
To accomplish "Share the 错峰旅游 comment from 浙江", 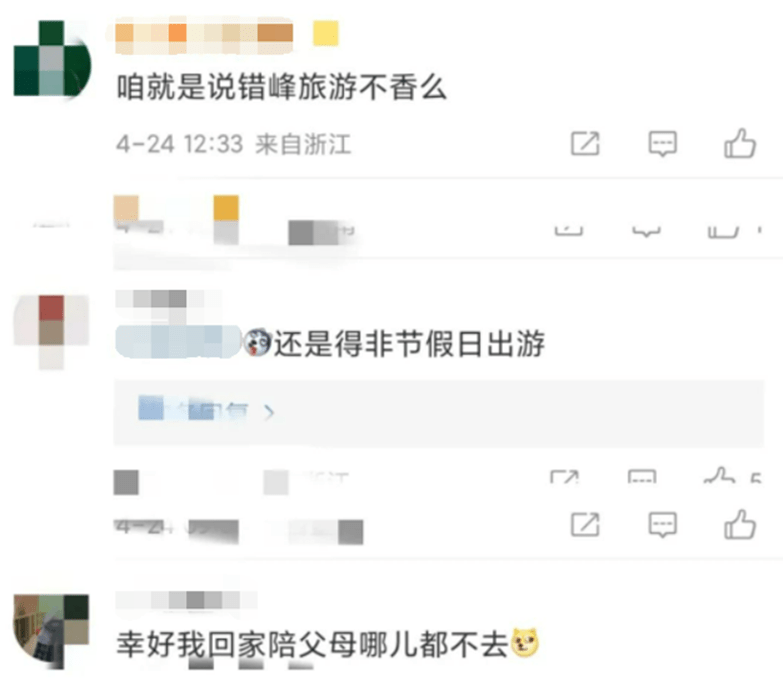I will [x=585, y=144].
